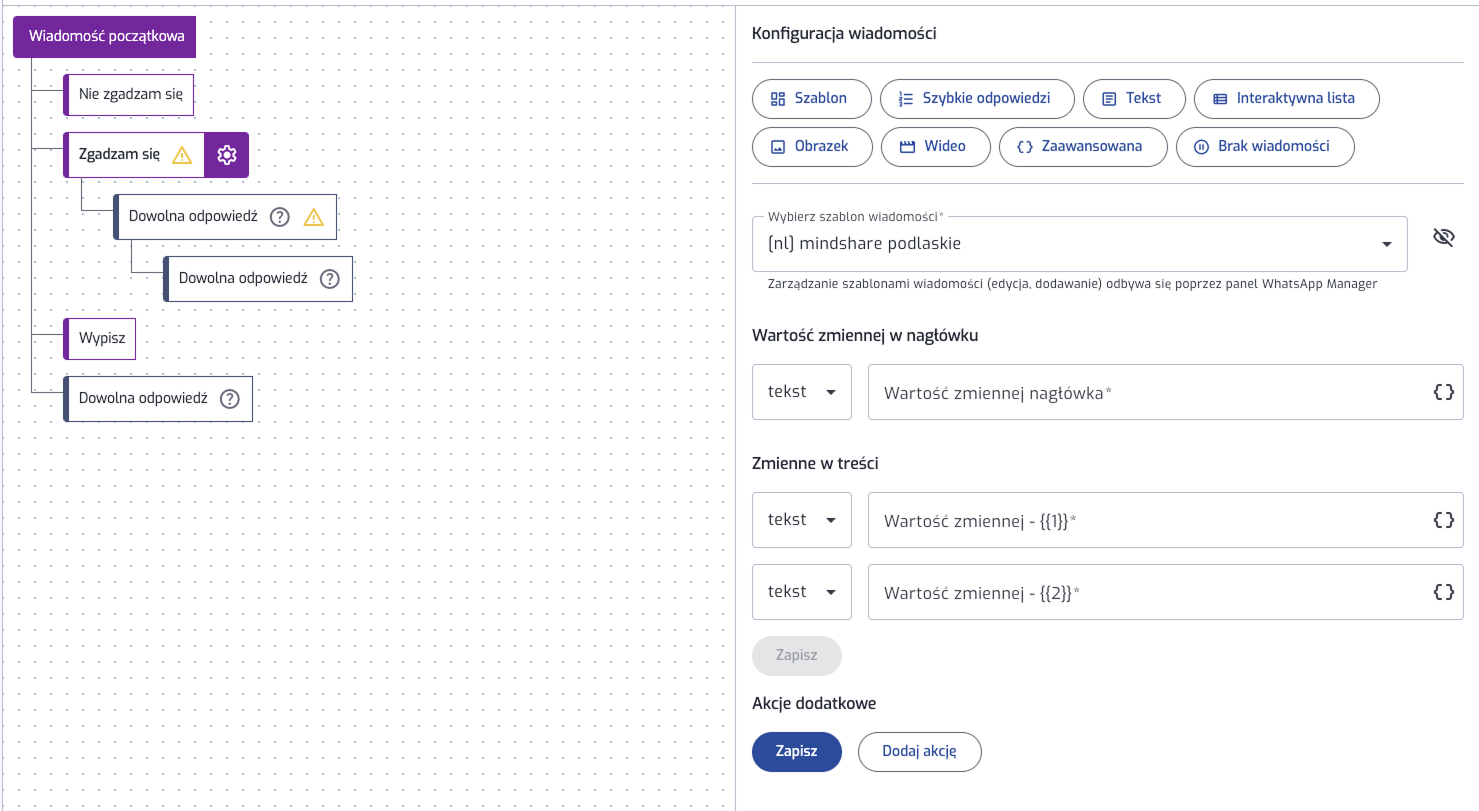
Task: Choose the Brak wiadomości option
Action: click(1264, 146)
